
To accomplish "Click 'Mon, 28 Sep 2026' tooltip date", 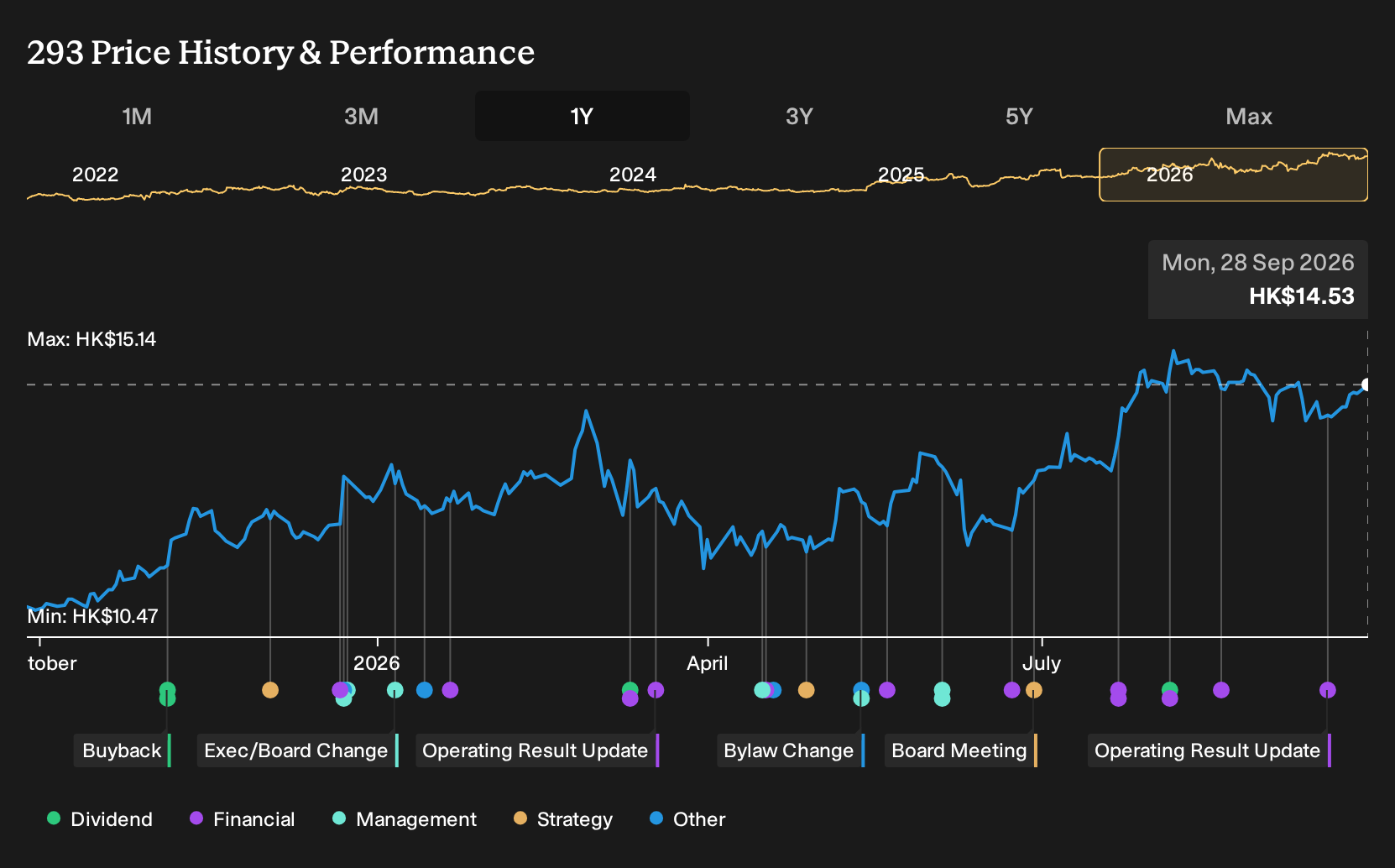I will (x=1257, y=263).
